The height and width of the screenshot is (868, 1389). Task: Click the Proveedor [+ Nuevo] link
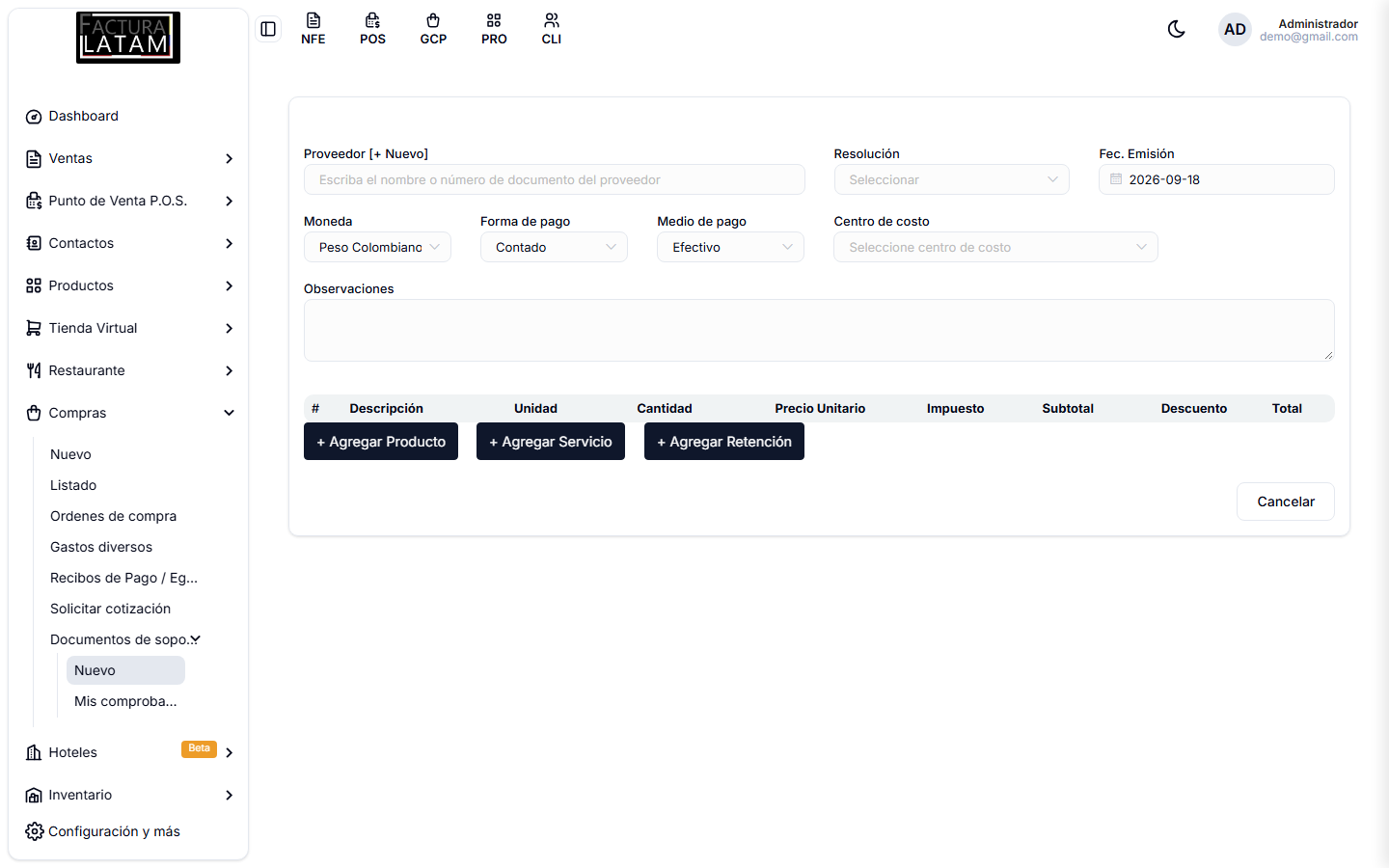398,153
